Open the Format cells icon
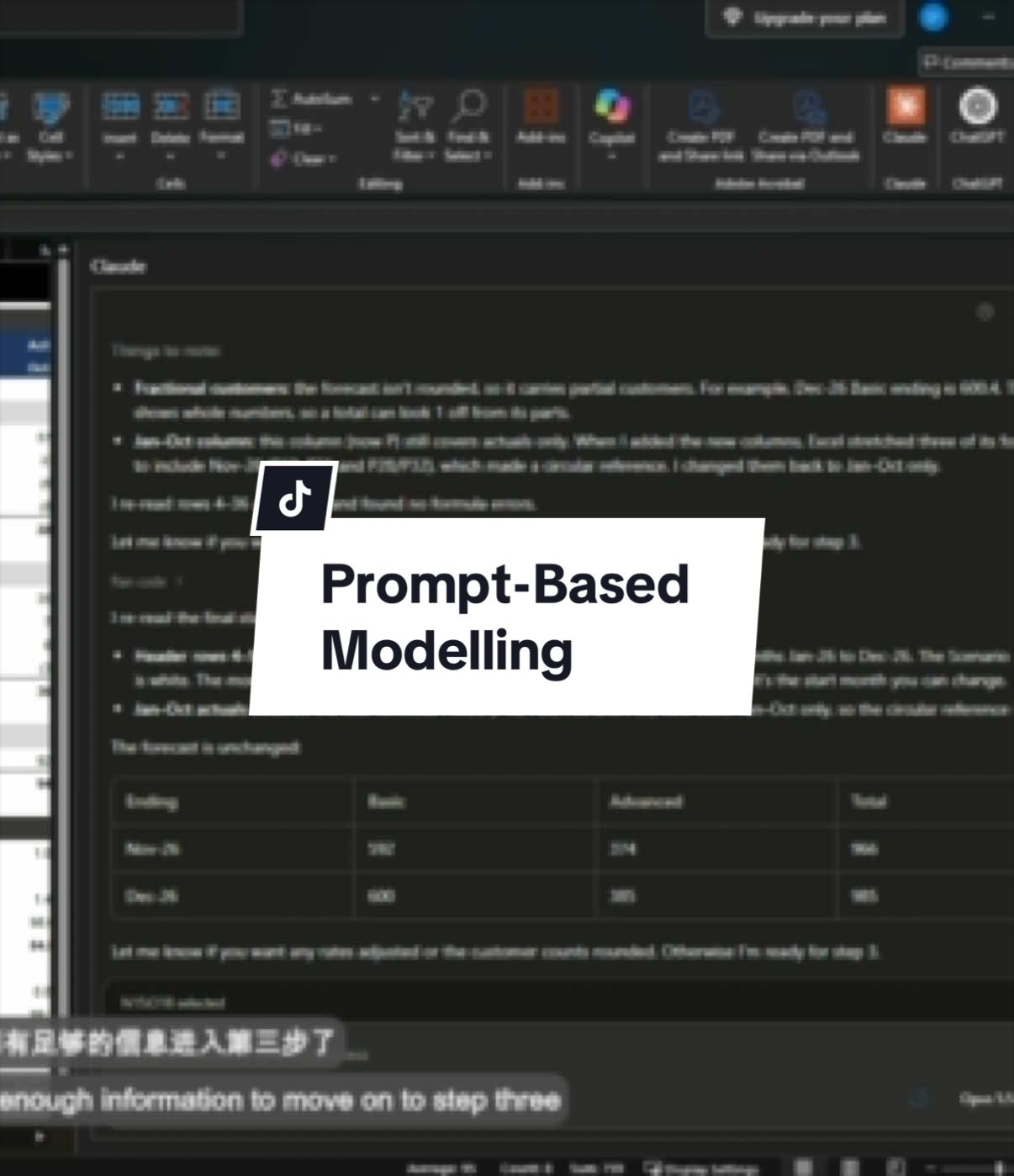This screenshot has width=1014, height=1176. click(x=222, y=106)
